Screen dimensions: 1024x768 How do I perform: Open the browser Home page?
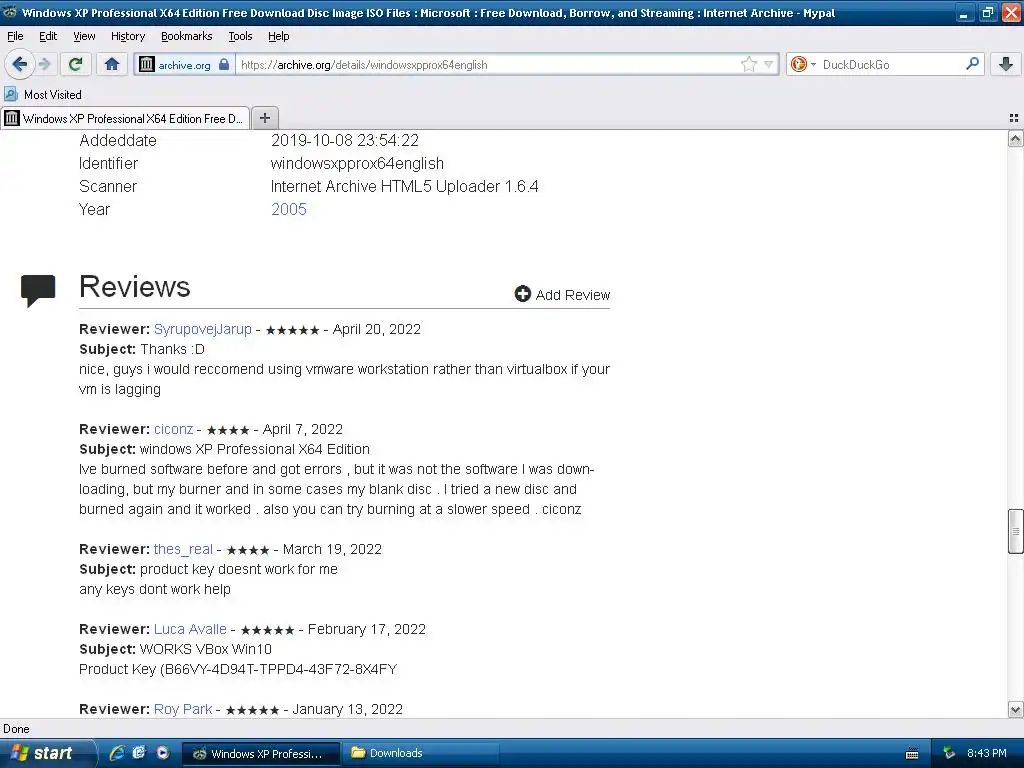point(112,64)
